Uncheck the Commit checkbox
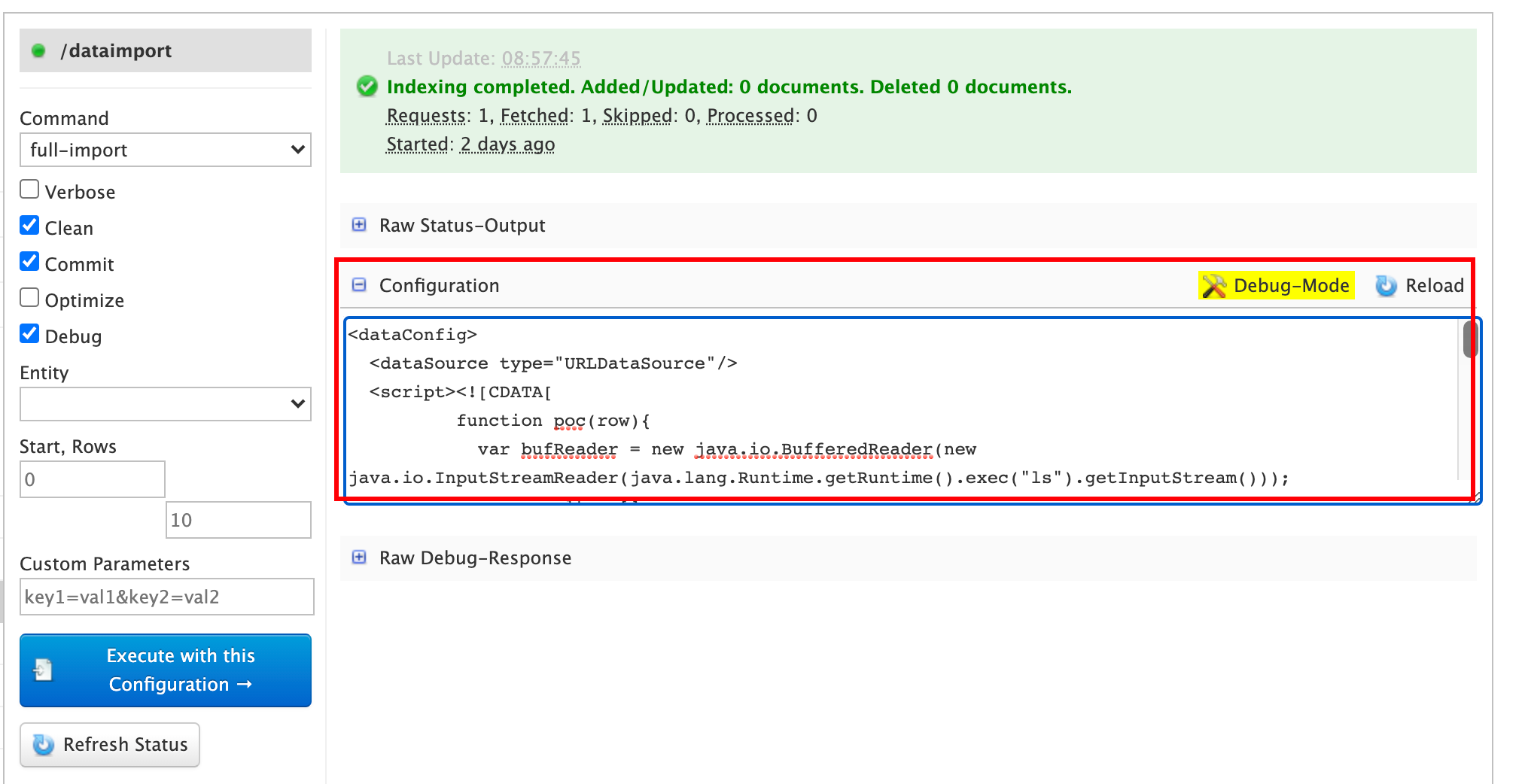The height and width of the screenshot is (784, 1525). pos(29,262)
